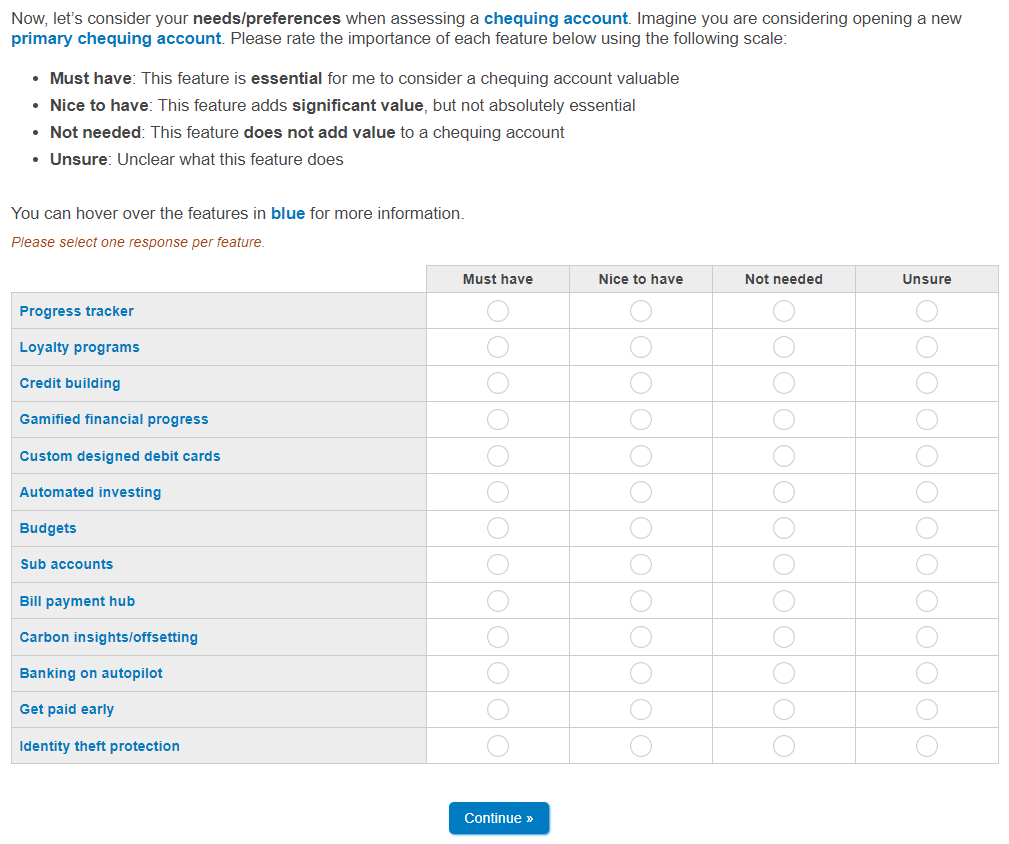
Task: Rate Carbon insights/offsetting as Not needed
Action: (x=784, y=637)
